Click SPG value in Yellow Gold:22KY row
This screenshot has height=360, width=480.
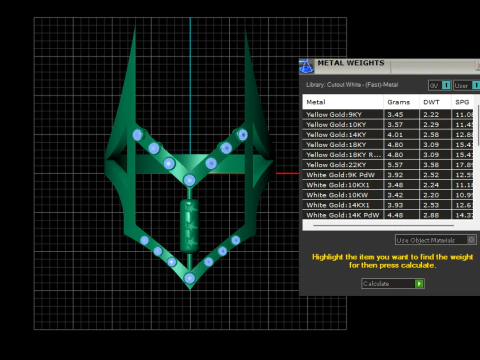tap(463, 165)
